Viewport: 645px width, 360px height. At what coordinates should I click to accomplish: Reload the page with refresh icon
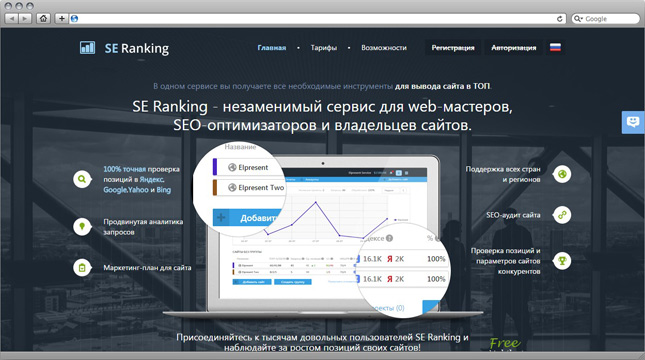[x=559, y=19]
